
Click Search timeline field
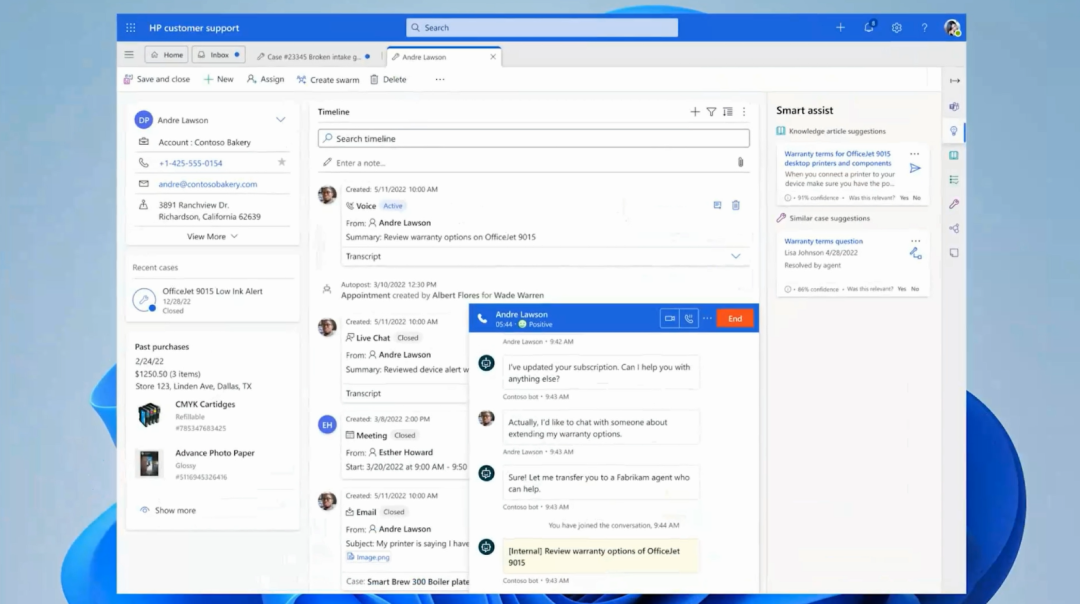point(533,138)
